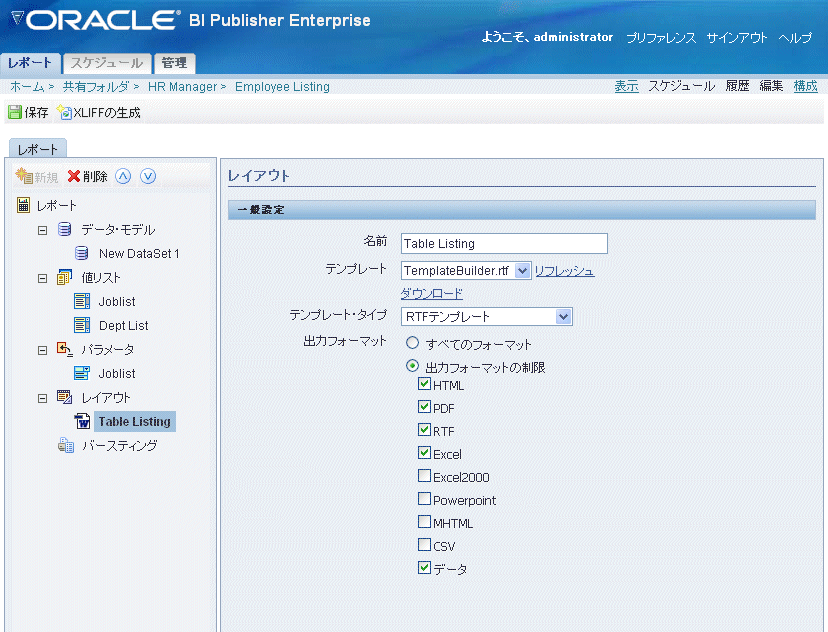This screenshot has height=632, width=828.
Task: Move item up with arrow icon
Action: 123,176
